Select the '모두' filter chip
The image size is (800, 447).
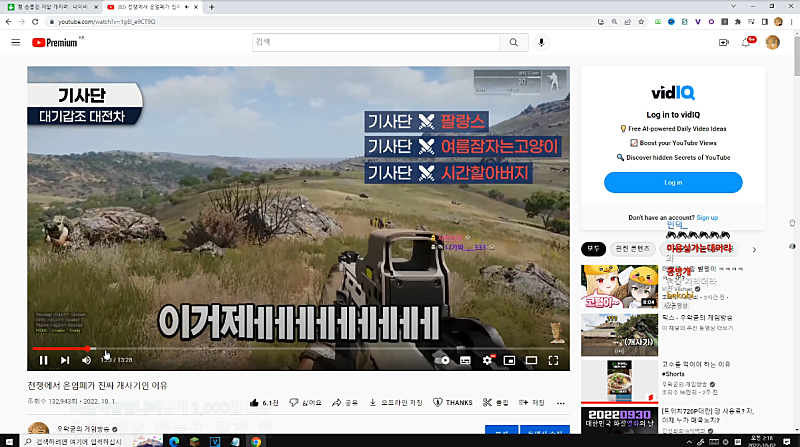point(594,248)
